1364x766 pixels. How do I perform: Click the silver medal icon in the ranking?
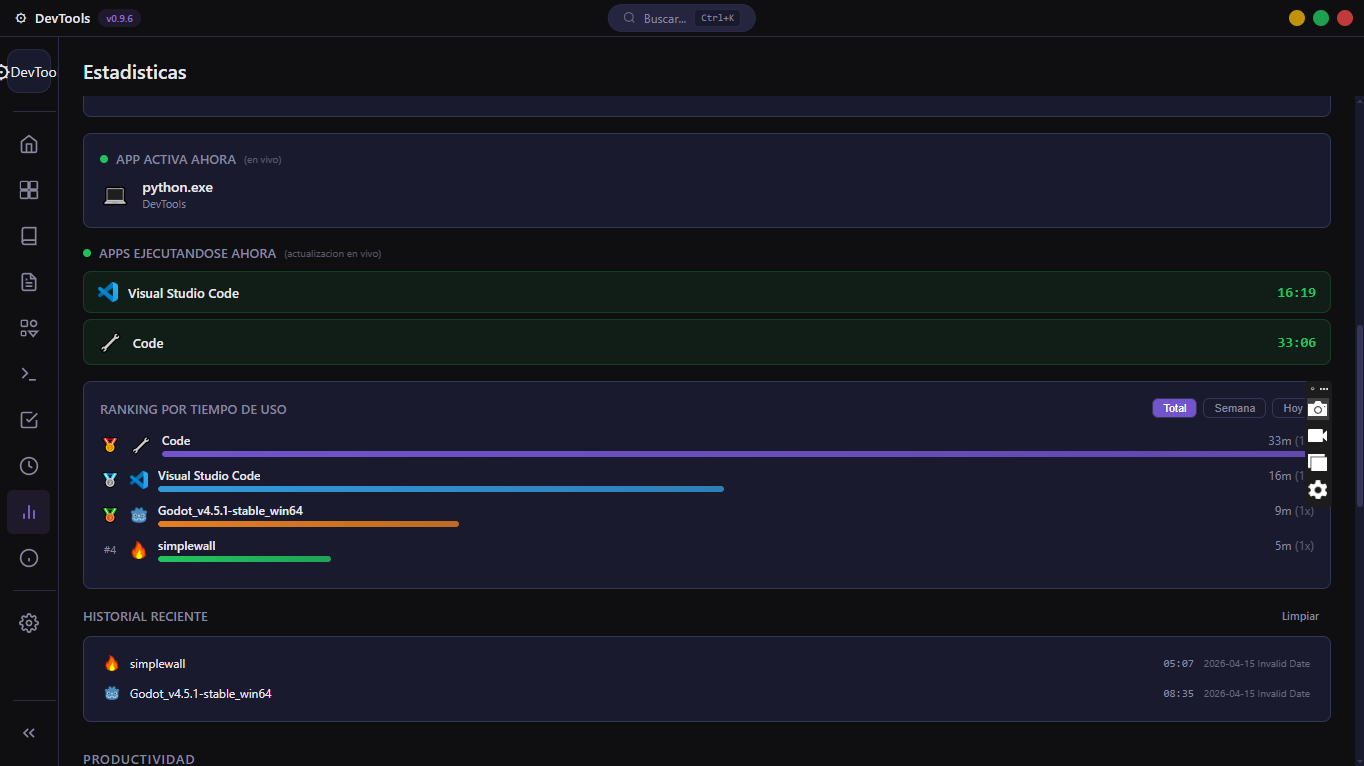pos(110,480)
